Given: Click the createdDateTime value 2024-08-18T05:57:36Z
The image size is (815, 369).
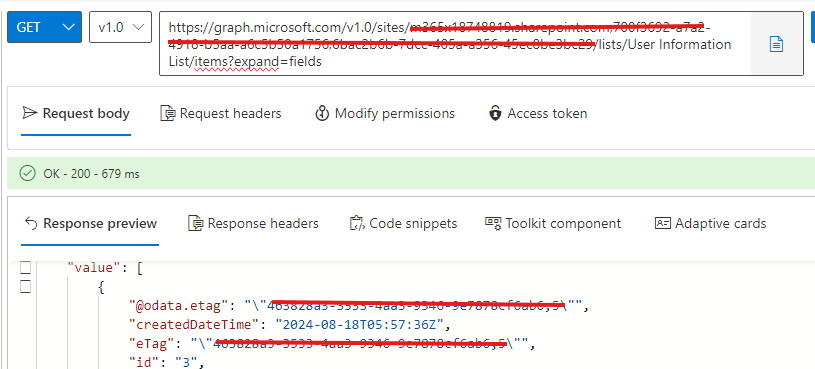Looking at the screenshot, I should coord(359,325).
